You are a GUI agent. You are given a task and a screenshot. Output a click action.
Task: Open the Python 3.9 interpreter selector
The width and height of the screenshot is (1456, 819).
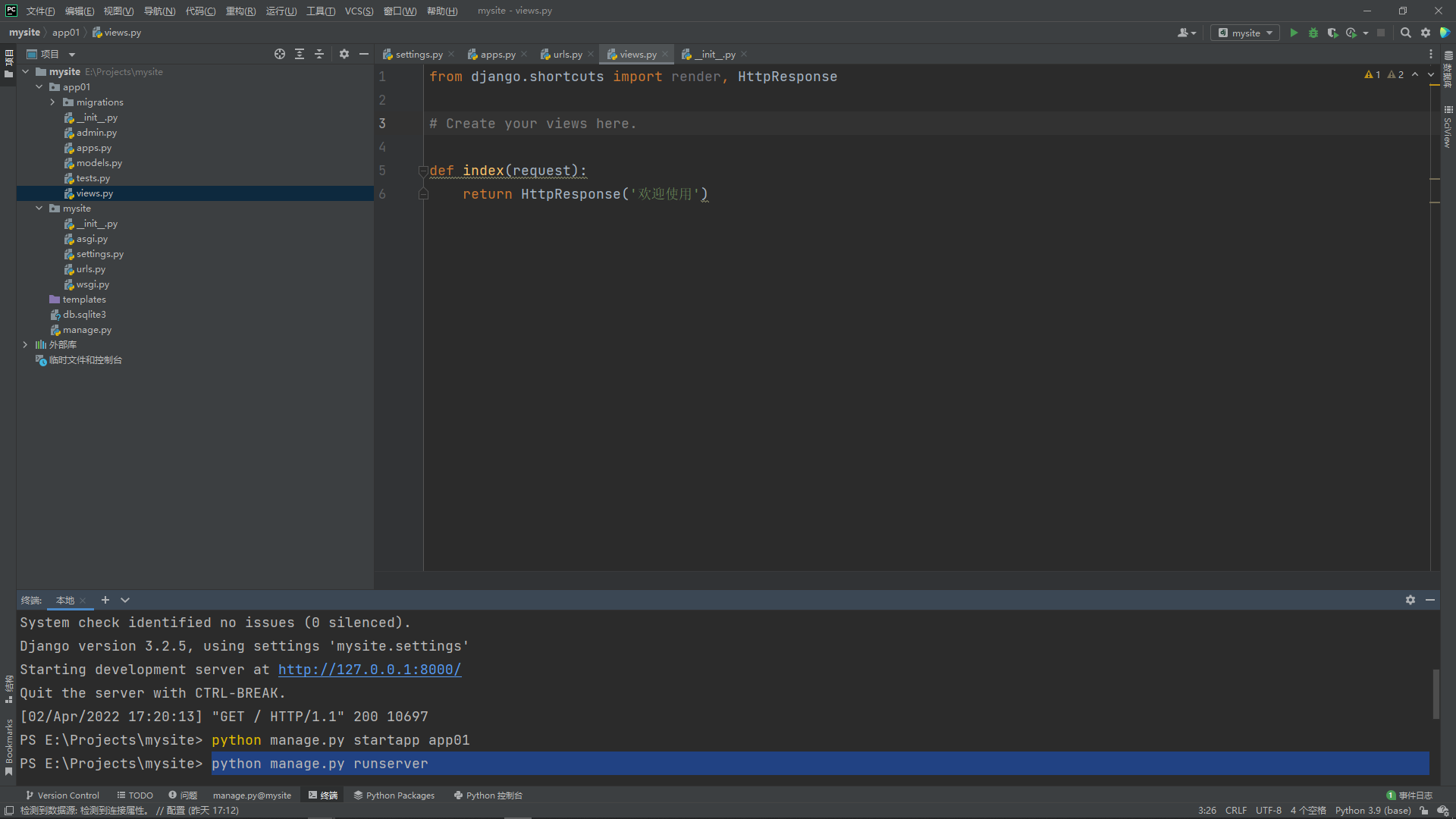1373,811
